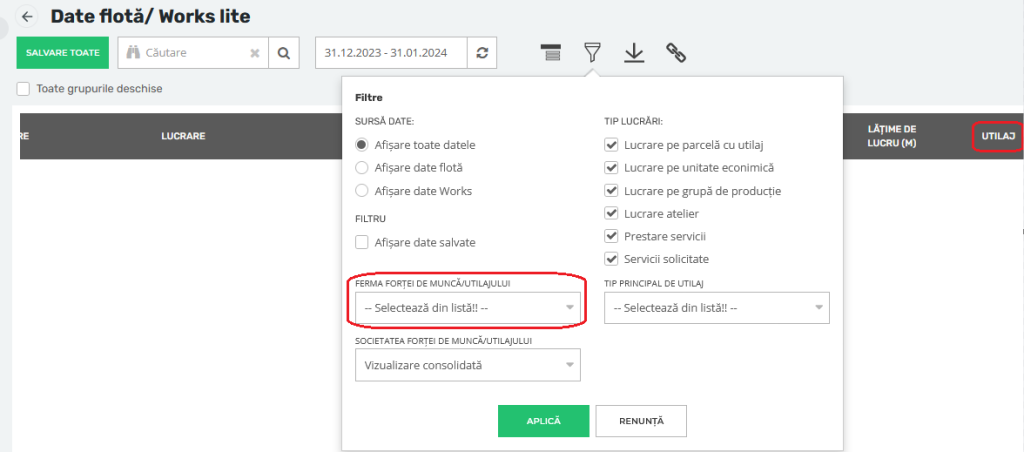Uncheck Lucrare atelier work type
The image size is (1024, 452).
(611, 213)
